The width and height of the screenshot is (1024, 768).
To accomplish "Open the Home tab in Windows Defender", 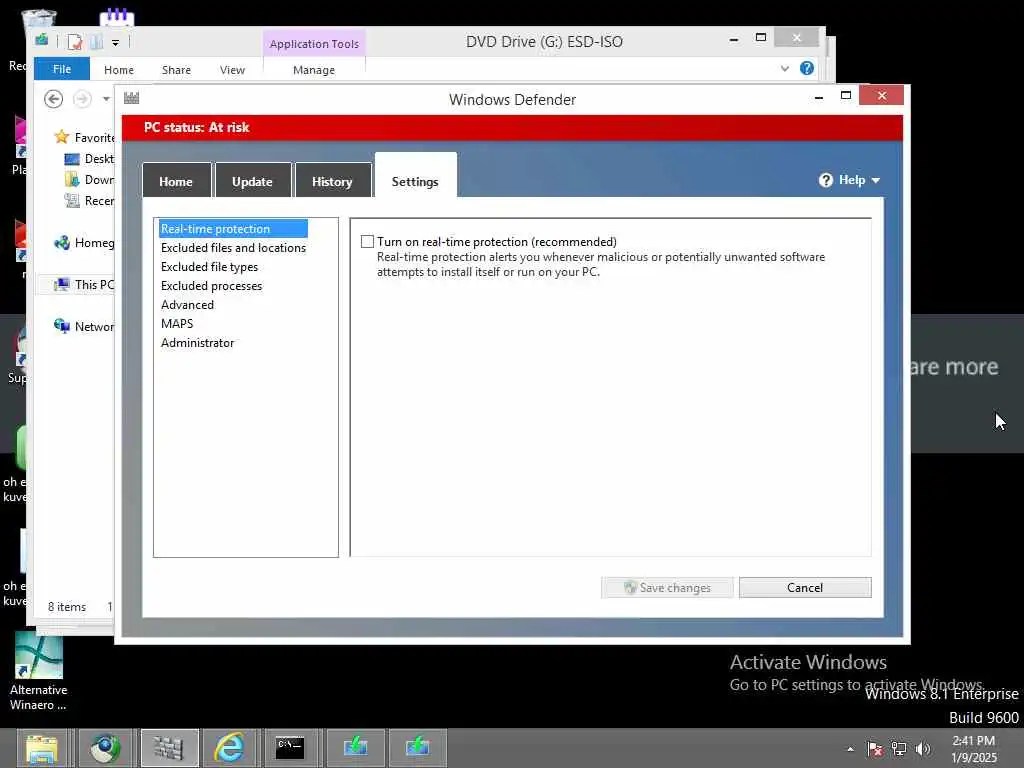I will (x=176, y=181).
